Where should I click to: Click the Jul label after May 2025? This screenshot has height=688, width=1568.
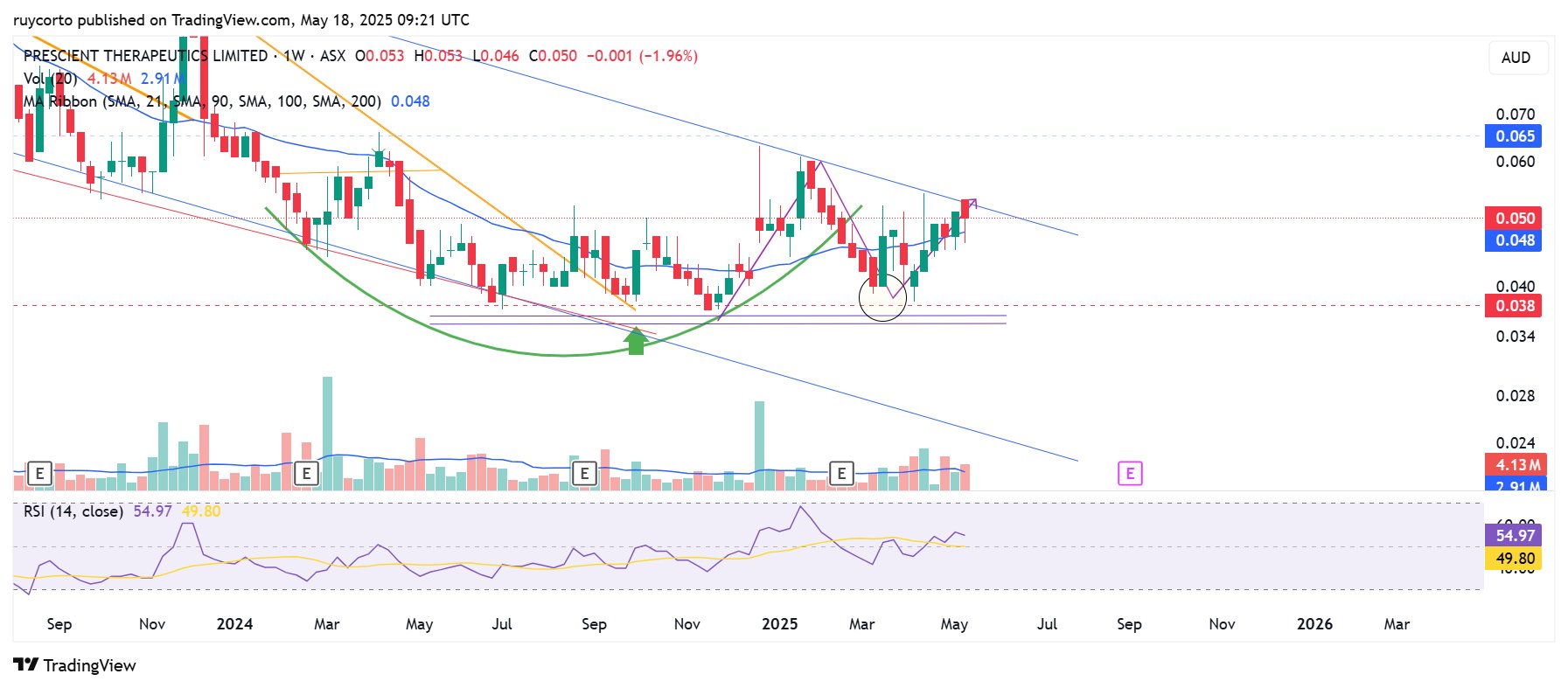click(x=1047, y=624)
